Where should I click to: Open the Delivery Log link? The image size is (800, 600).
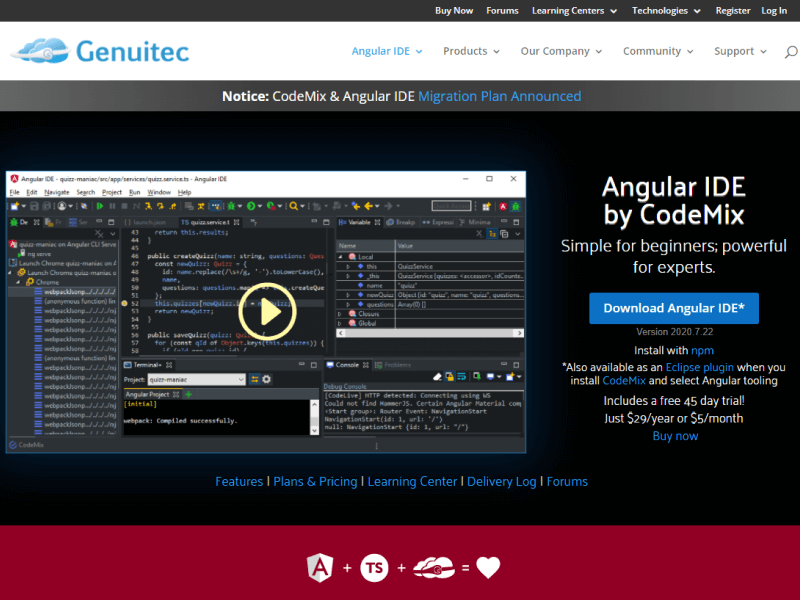coord(502,482)
